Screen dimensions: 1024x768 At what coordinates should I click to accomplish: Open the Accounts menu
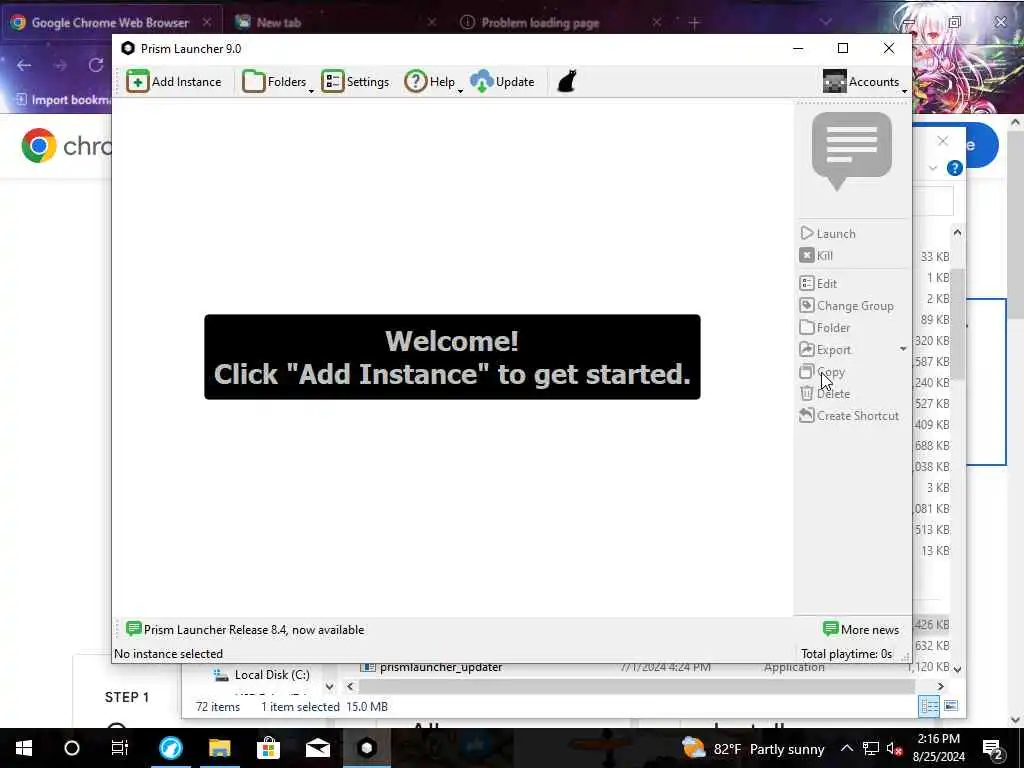pyautogui.click(x=864, y=82)
